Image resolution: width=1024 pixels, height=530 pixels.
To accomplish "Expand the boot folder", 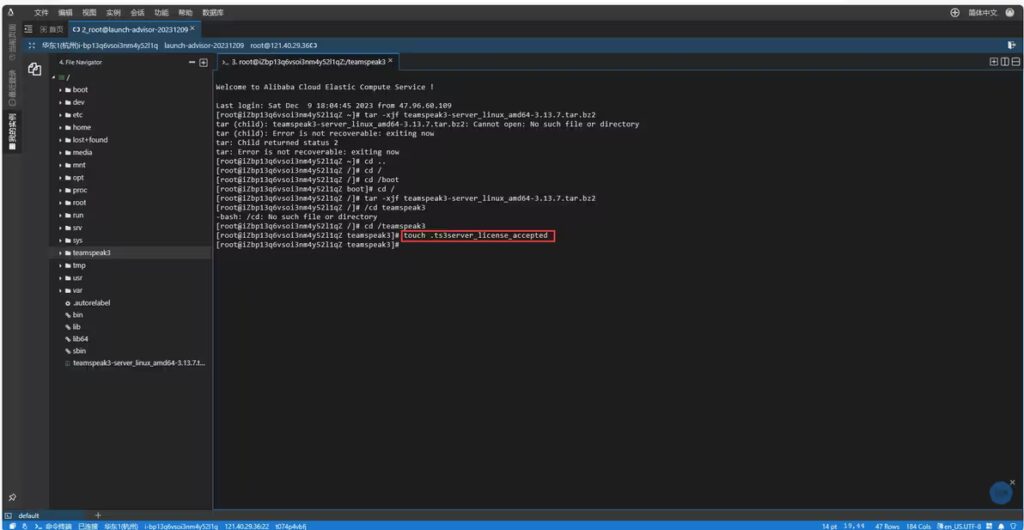I will [60, 90].
